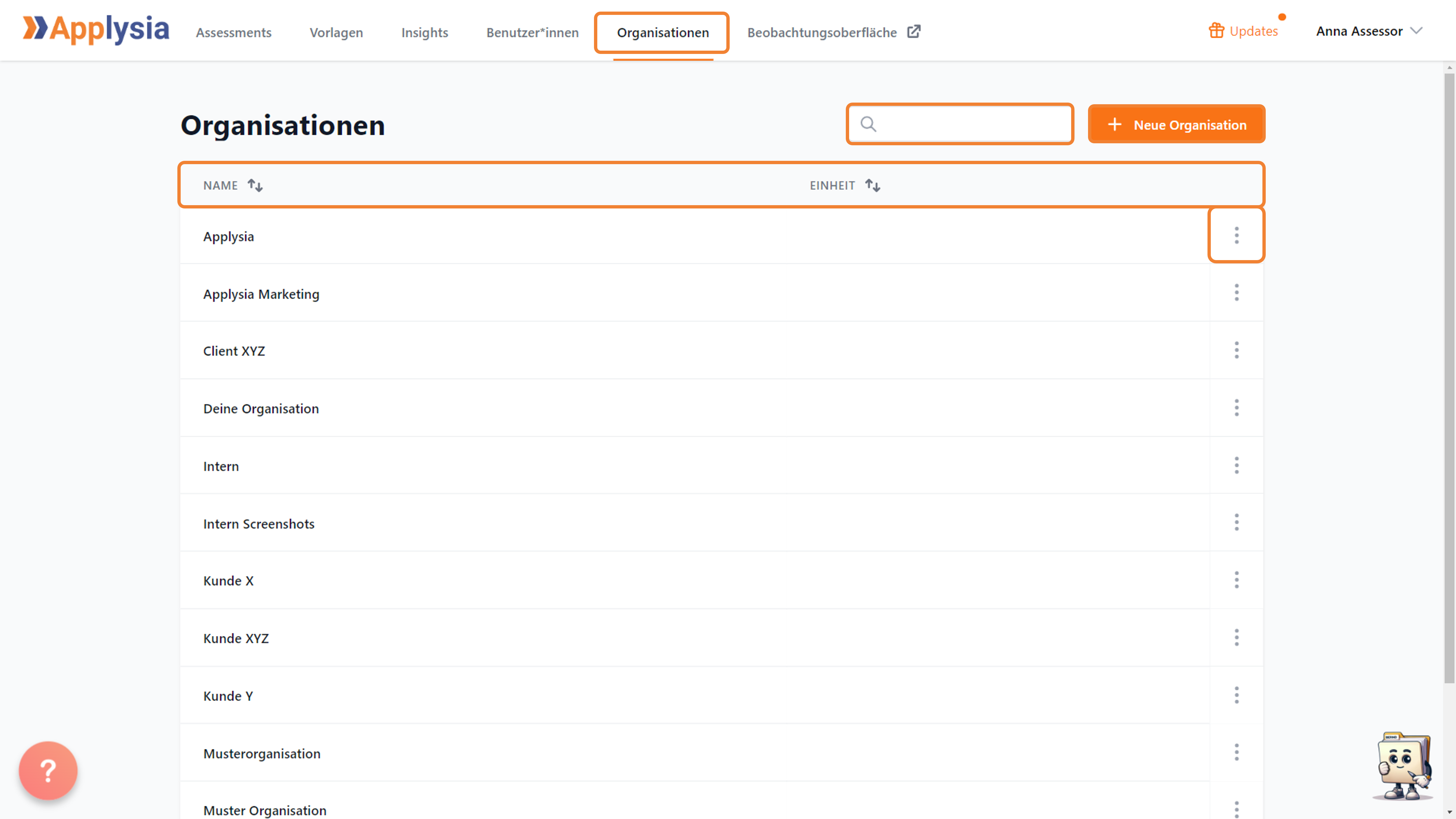The width and height of the screenshot is (1456, 819).
Task: Open the three-dot menu for Kunde X
Action: click(1236, 580)
